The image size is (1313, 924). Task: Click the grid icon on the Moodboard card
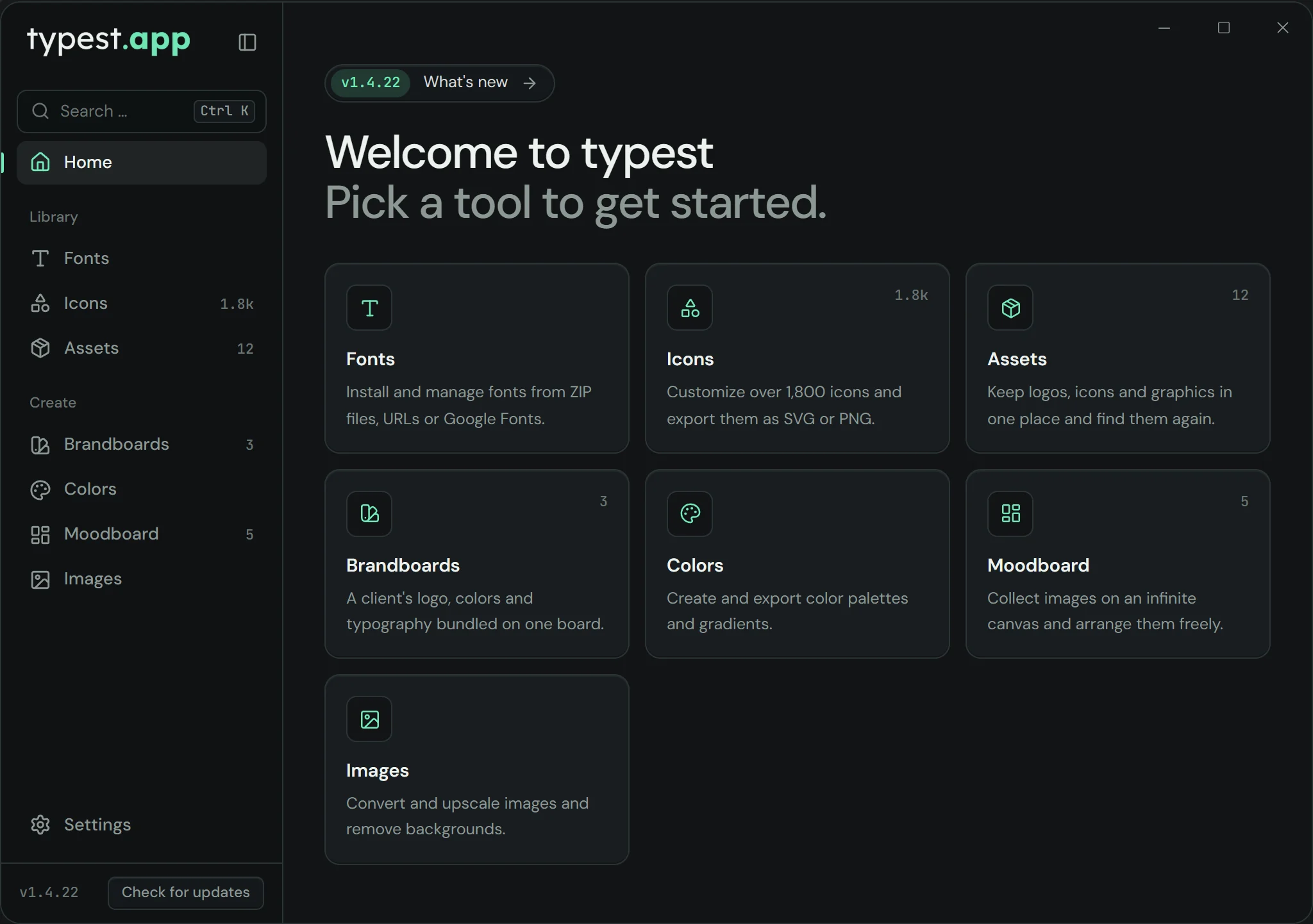(1010, 513)
